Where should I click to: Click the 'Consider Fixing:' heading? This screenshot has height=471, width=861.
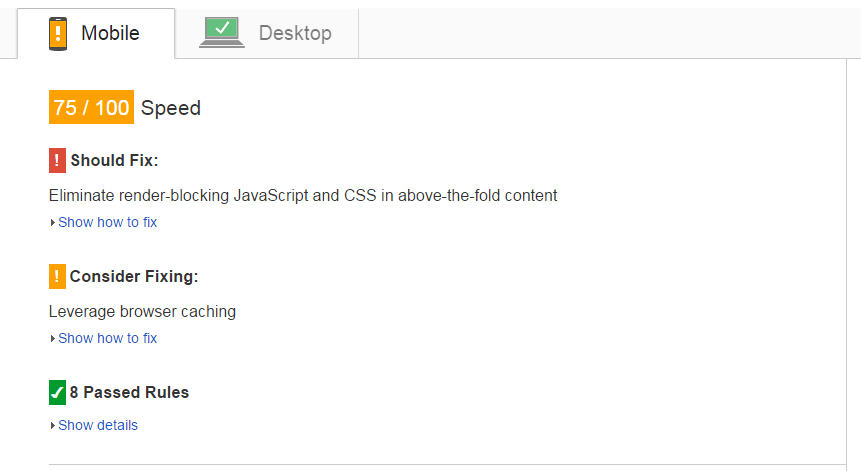134,276
